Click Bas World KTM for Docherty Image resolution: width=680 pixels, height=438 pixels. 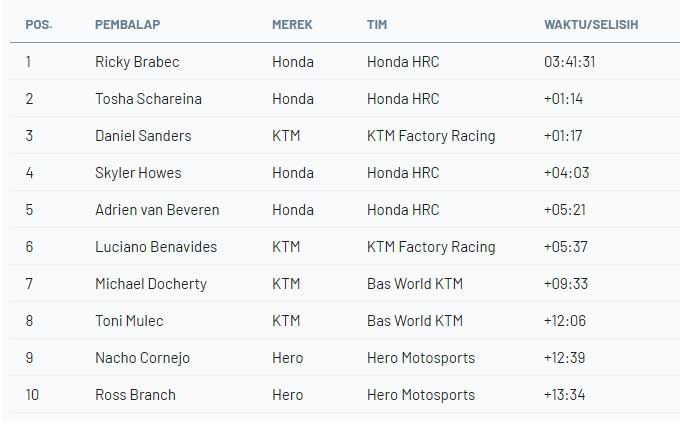[415, 284]
